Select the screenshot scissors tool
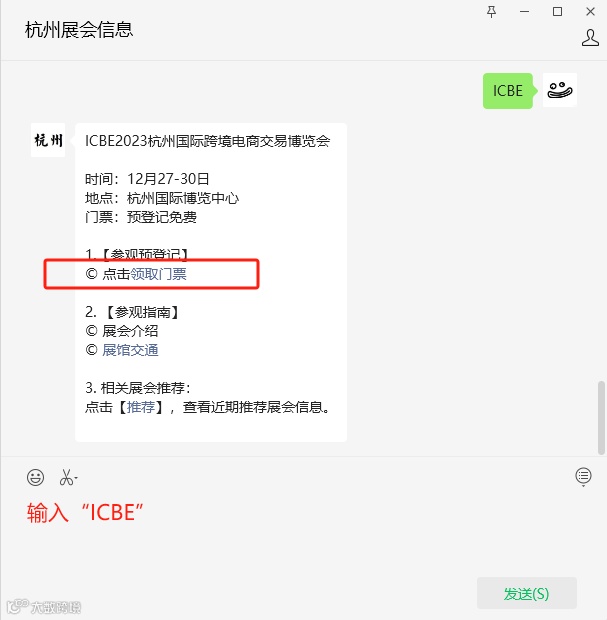607x620 pixels. [x=66, y=477]
